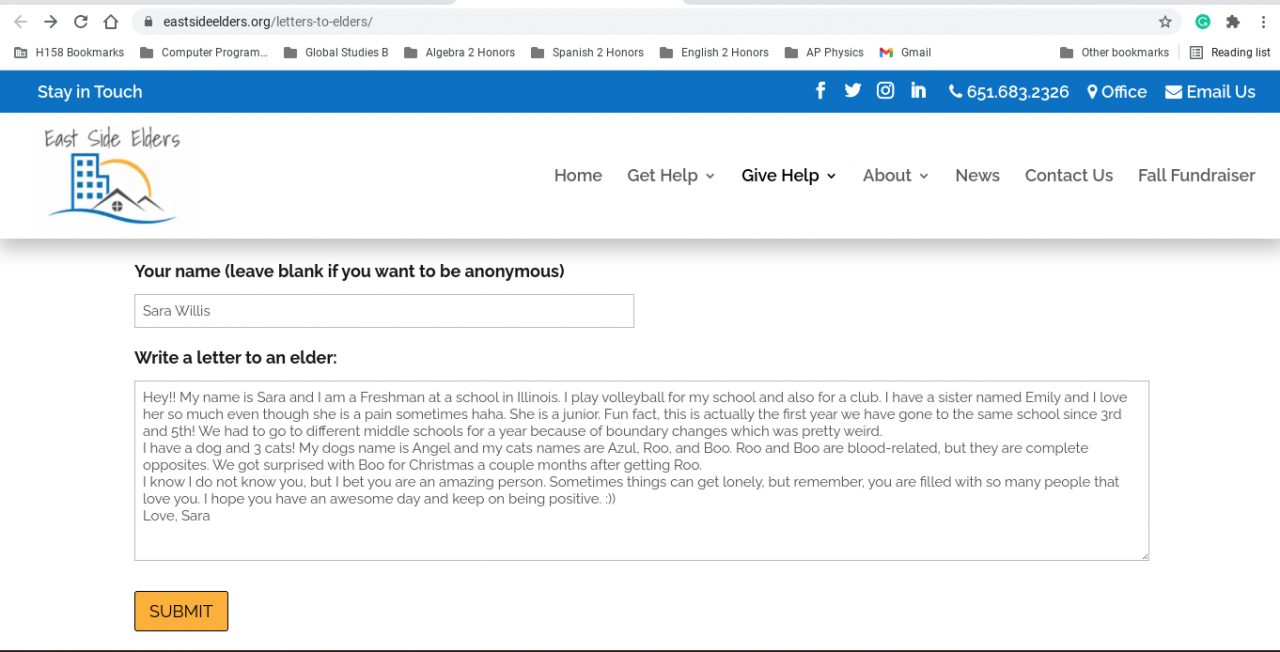This screenshot has height=652, width=1280.
Task: Open the Extensions puzzle icon
Action: (x=1233, y=21)
